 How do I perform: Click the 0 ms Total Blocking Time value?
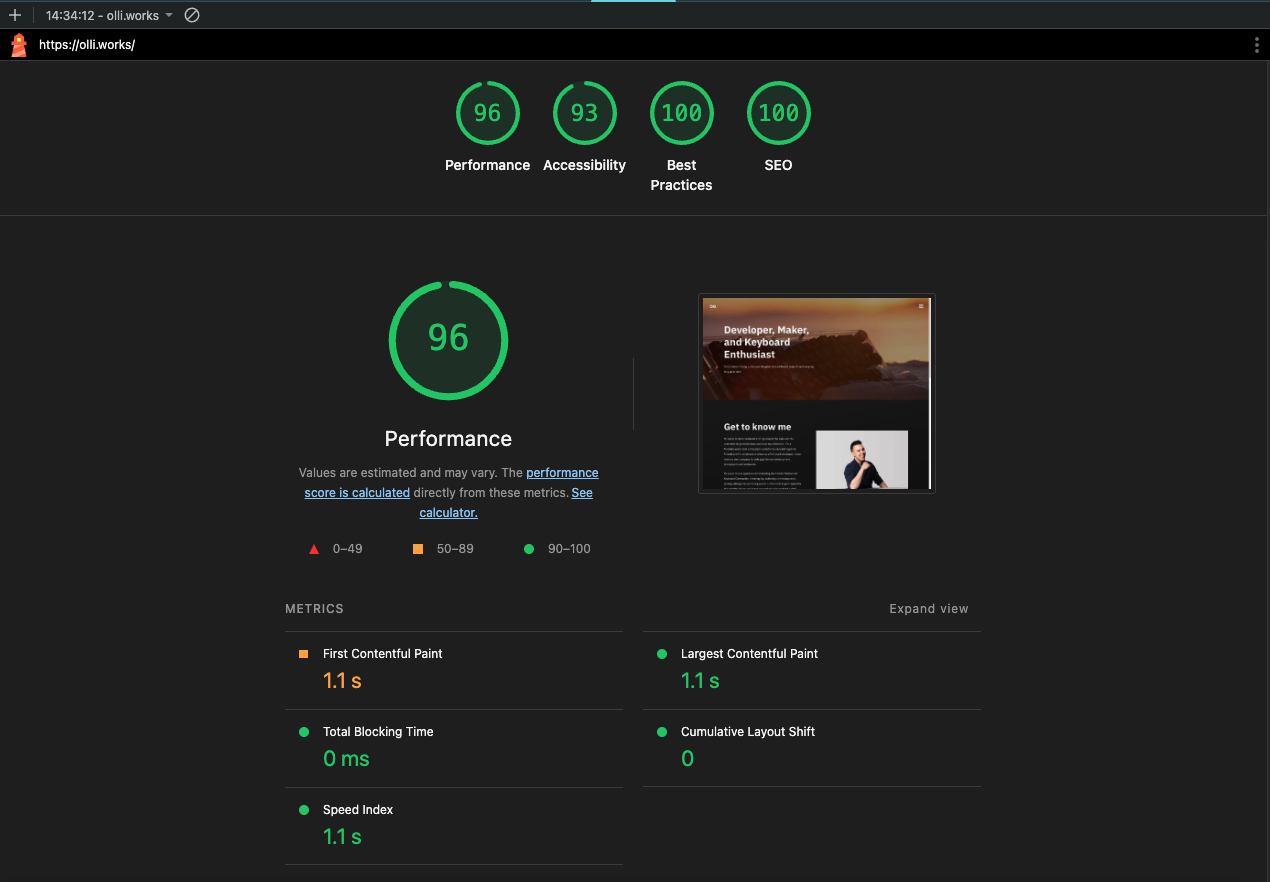(x=346, y=759)
